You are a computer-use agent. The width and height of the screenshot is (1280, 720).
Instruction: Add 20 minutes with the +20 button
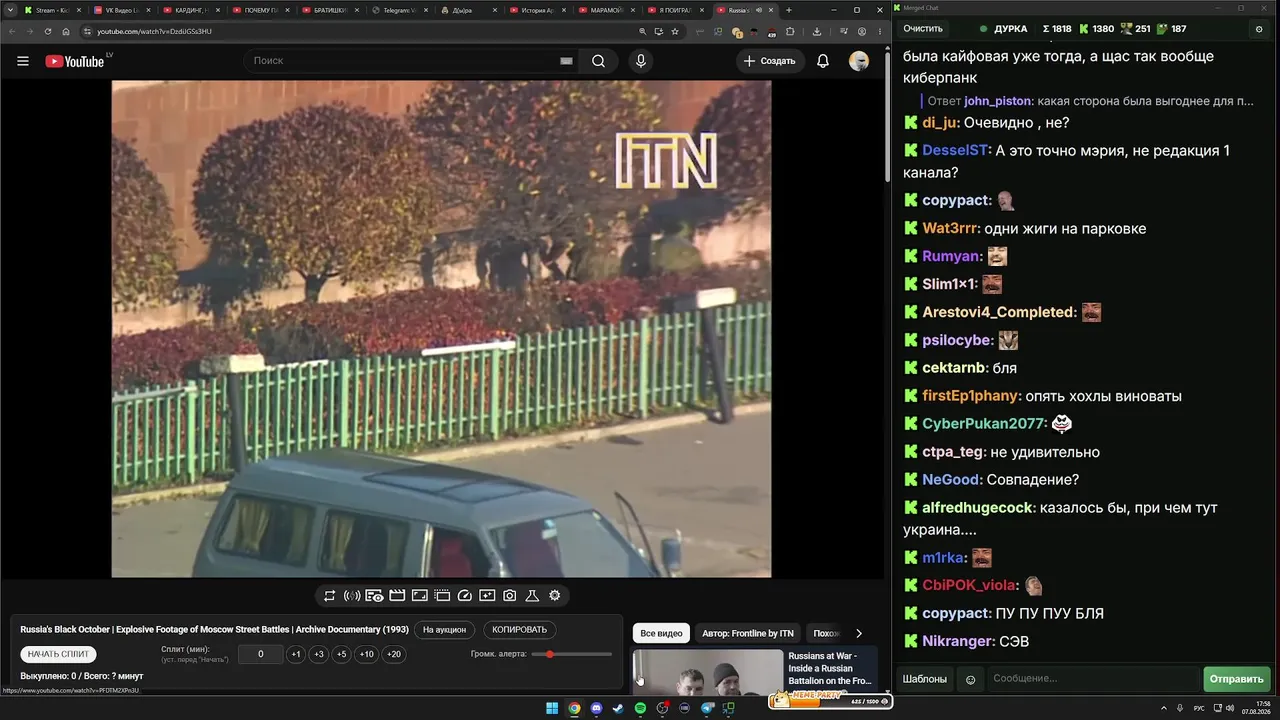click(x=394, y=654)
